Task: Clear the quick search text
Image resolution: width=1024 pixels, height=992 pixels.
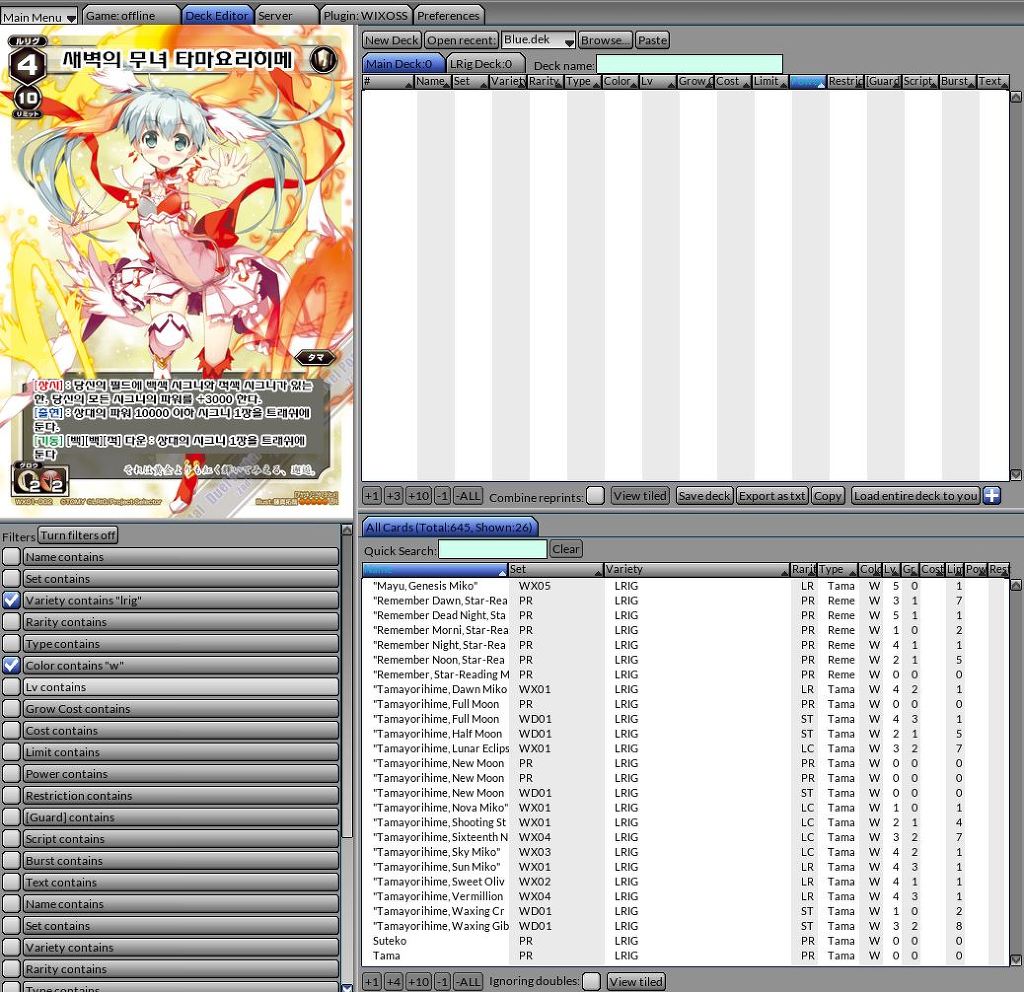Action: click(x=566, y=549)
